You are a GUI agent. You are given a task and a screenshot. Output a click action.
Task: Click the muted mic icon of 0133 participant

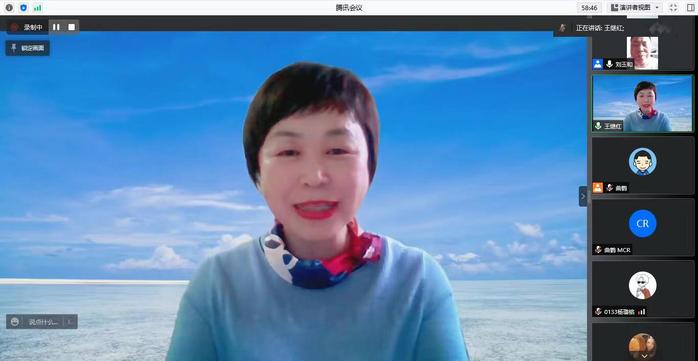tap(598, 312)
